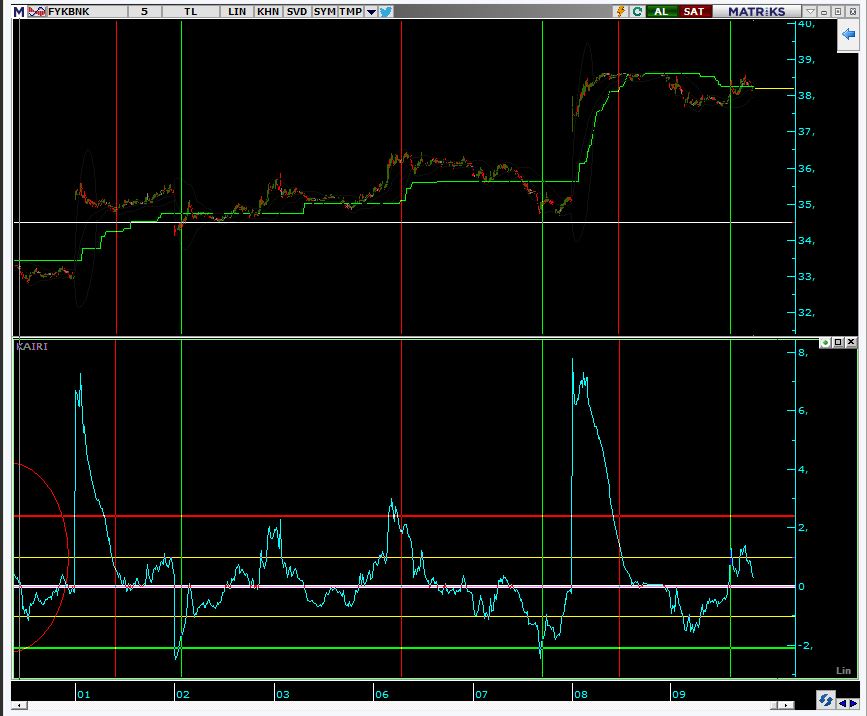The width and height of the screenshot is (867, 716).
Task: Select the 01 date marker on timeline
Action: [x=83, y=694]
